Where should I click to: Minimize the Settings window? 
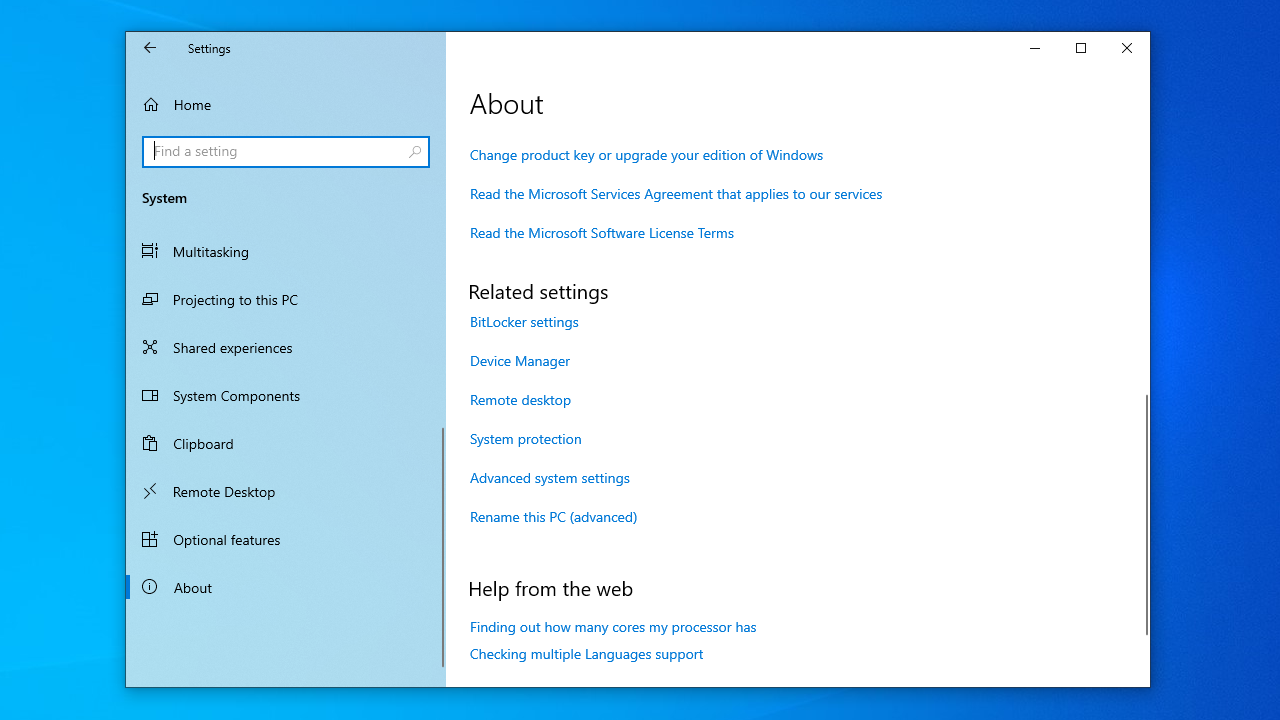tap(1035, 48)
